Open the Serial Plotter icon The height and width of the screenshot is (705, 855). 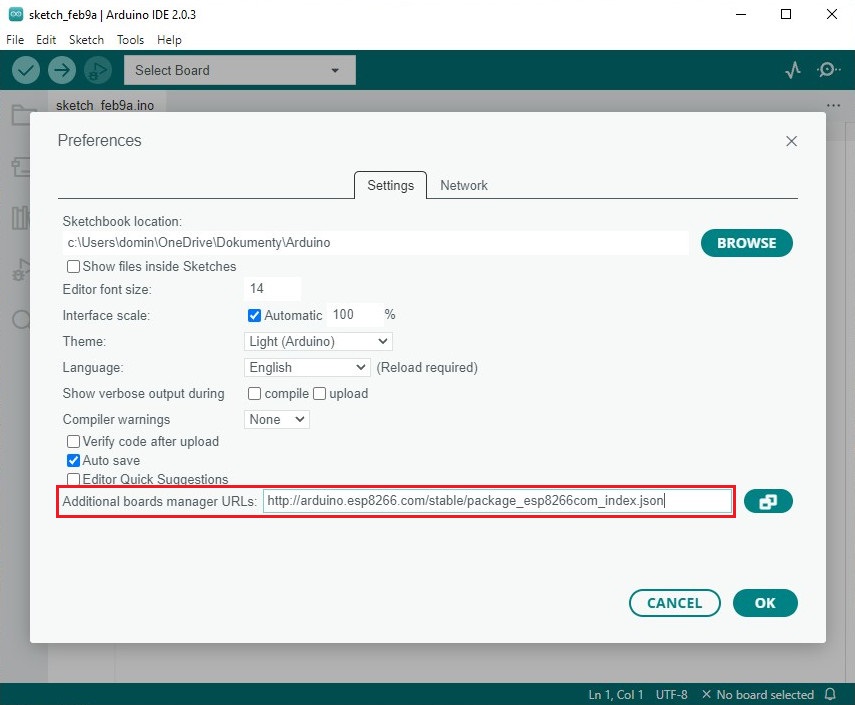point(793,70)
